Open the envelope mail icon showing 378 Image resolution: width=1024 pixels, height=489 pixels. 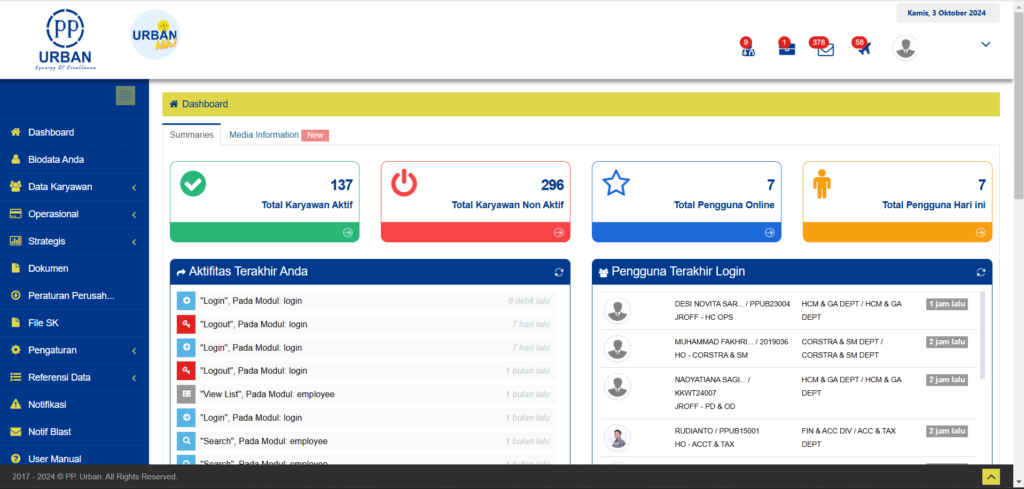tap(825, 49)
